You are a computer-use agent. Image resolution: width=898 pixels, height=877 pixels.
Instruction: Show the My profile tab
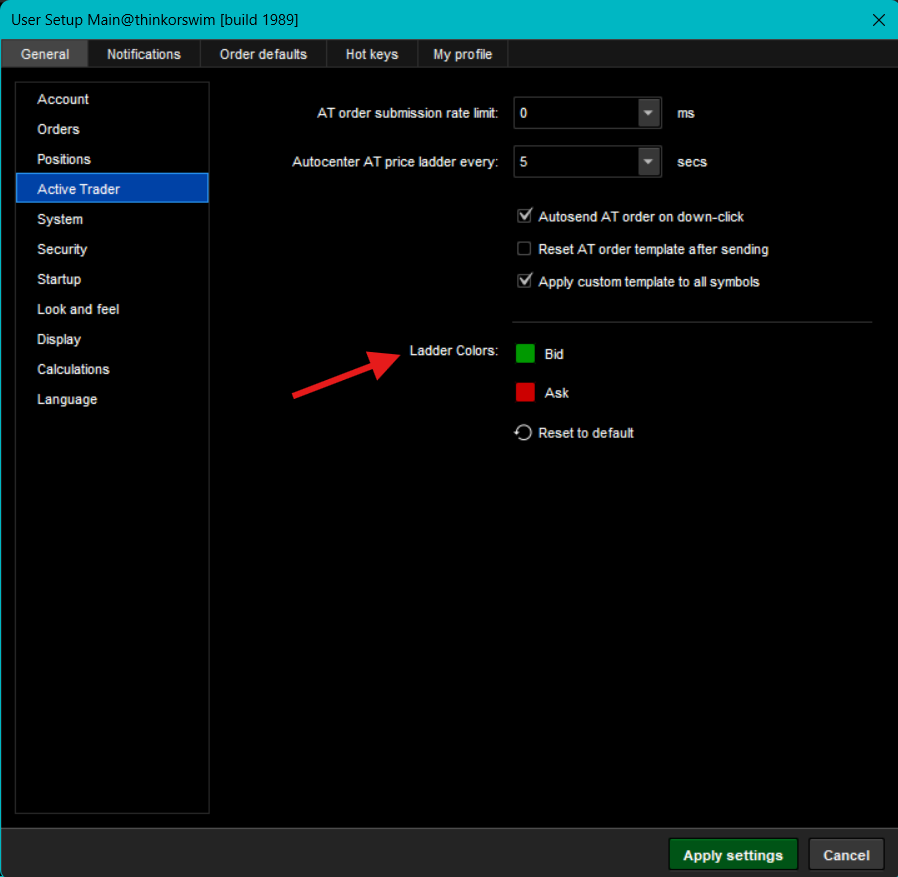click(463, 54)
